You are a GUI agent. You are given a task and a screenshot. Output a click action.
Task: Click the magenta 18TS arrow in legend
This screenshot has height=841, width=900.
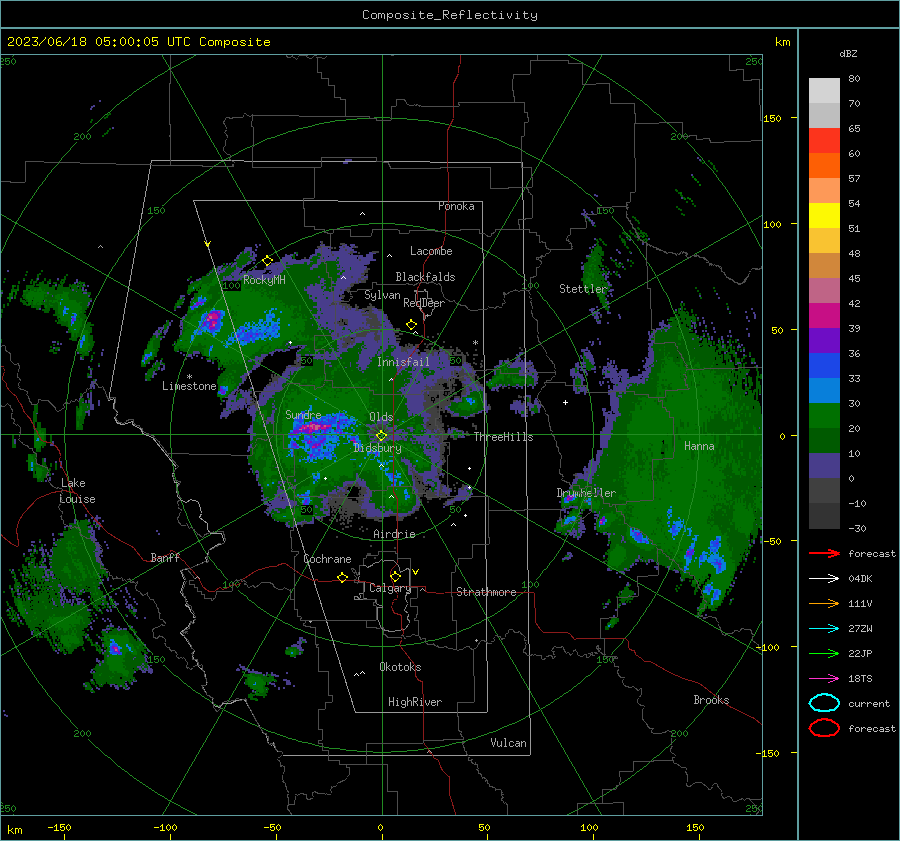tap(824, 679)
